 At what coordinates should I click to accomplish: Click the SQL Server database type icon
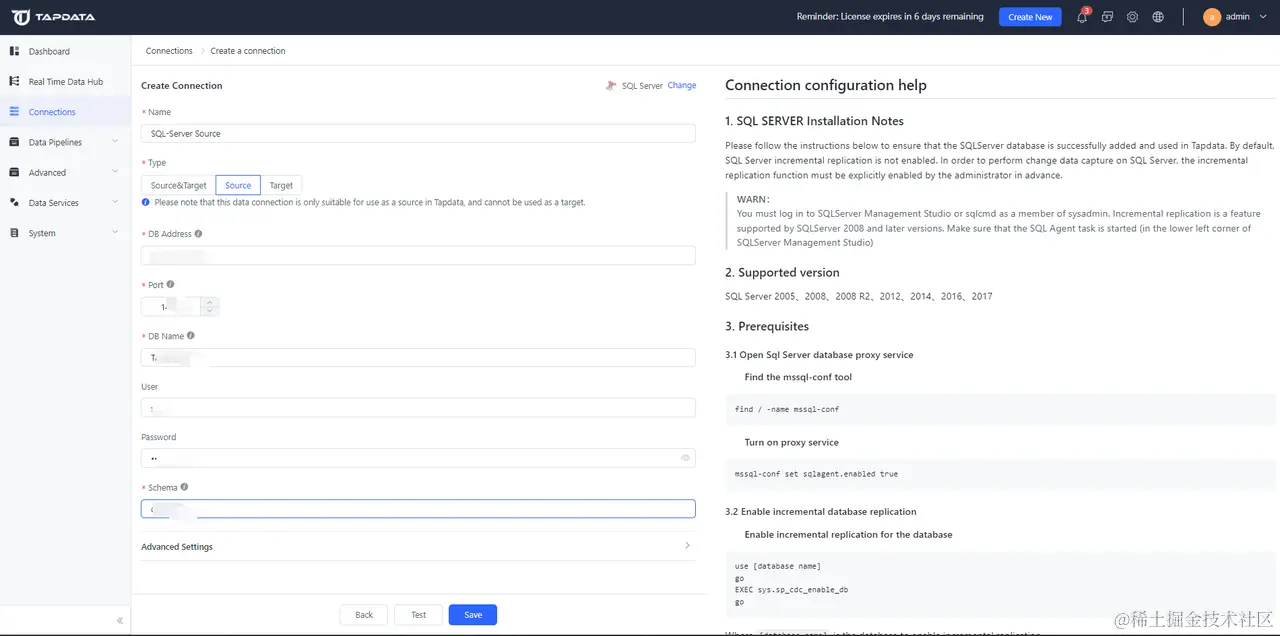pos(611,86)
